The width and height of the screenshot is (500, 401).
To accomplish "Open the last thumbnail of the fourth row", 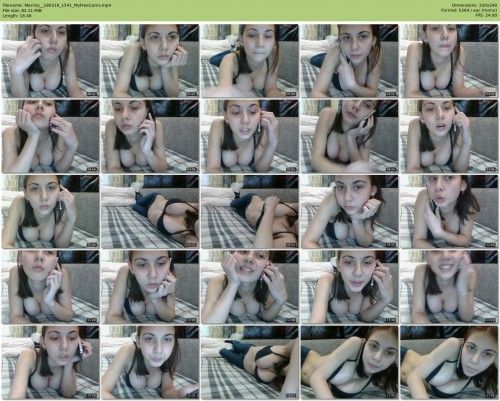I will [449, 287].
